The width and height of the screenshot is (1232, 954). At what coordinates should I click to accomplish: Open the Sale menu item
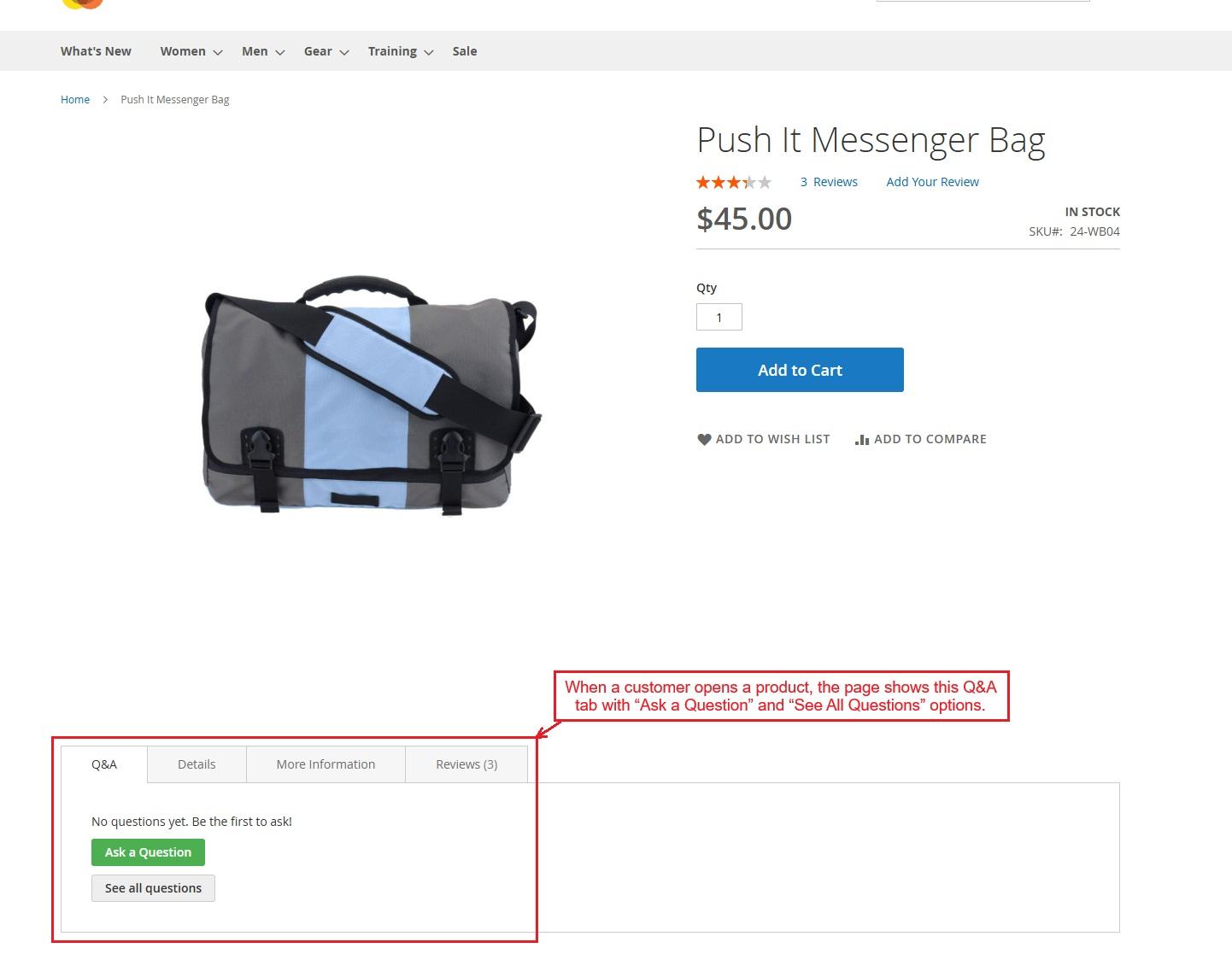pos(465,51)
